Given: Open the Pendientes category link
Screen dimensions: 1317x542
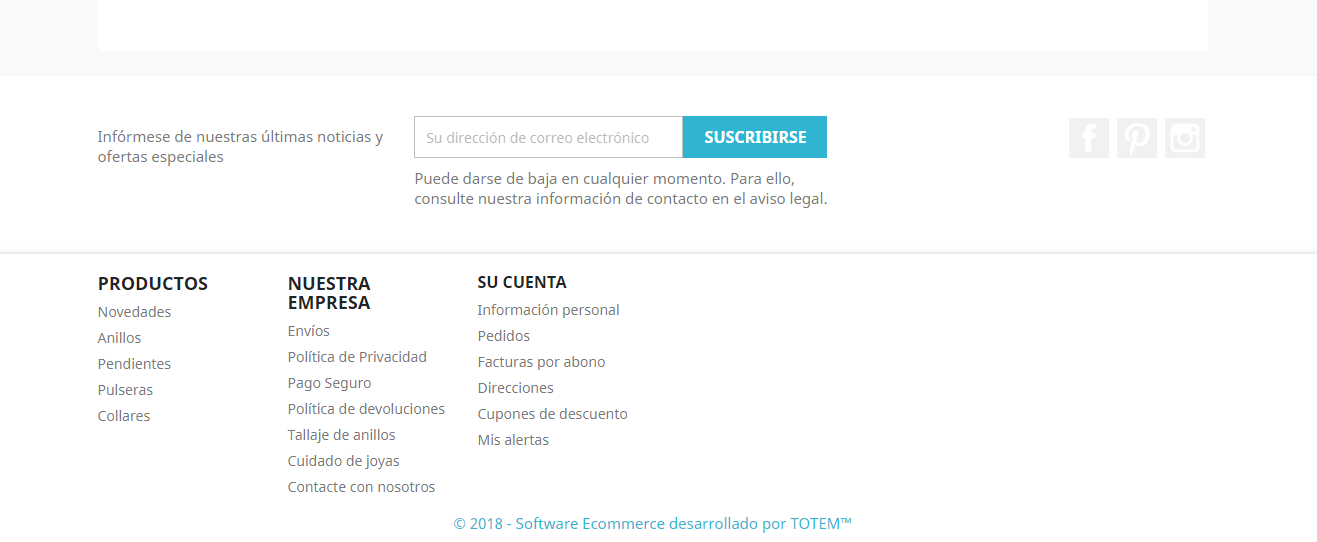Looking at the screenshot, I should [134, 364].
